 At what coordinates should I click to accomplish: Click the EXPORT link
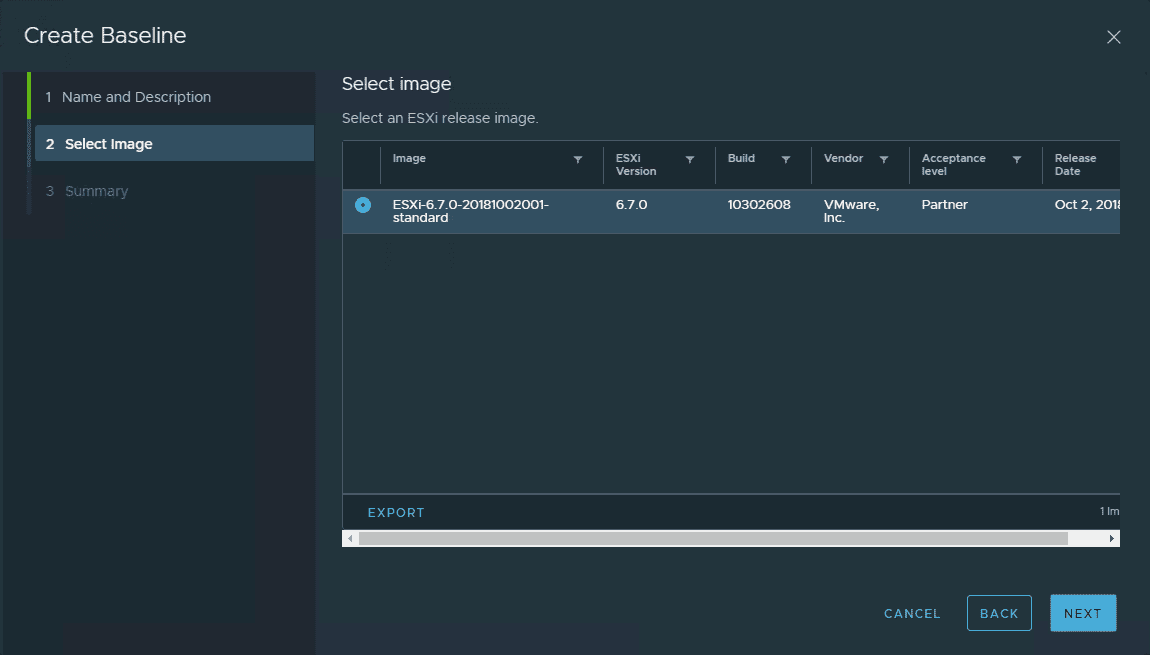click(x=396, y=513)
